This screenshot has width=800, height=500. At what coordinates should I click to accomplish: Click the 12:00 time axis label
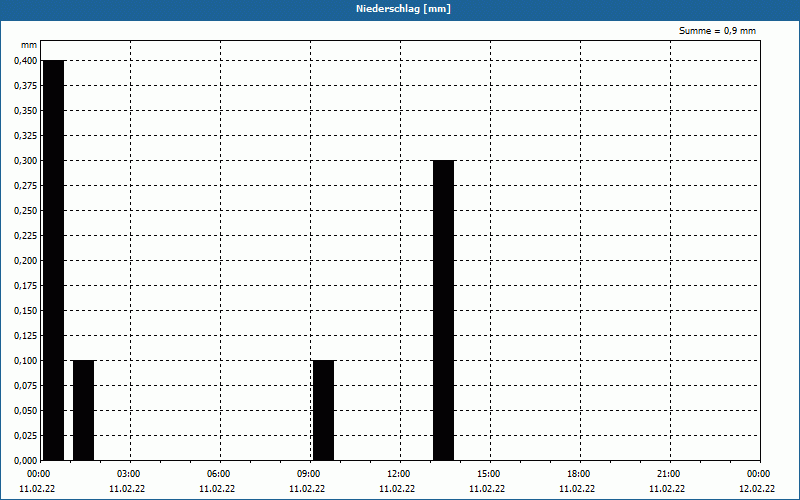pos(398,474)
